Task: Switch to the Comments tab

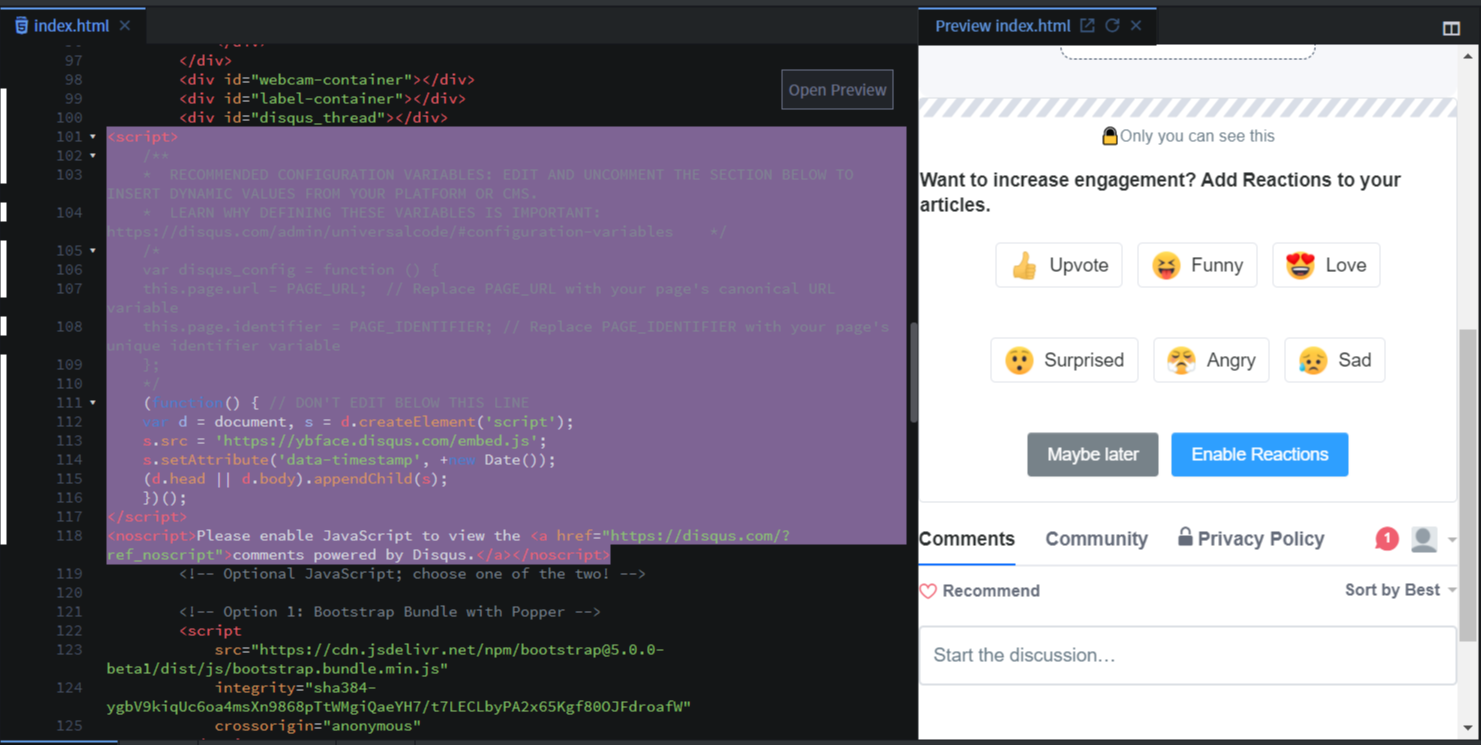Action: (967, 539)
